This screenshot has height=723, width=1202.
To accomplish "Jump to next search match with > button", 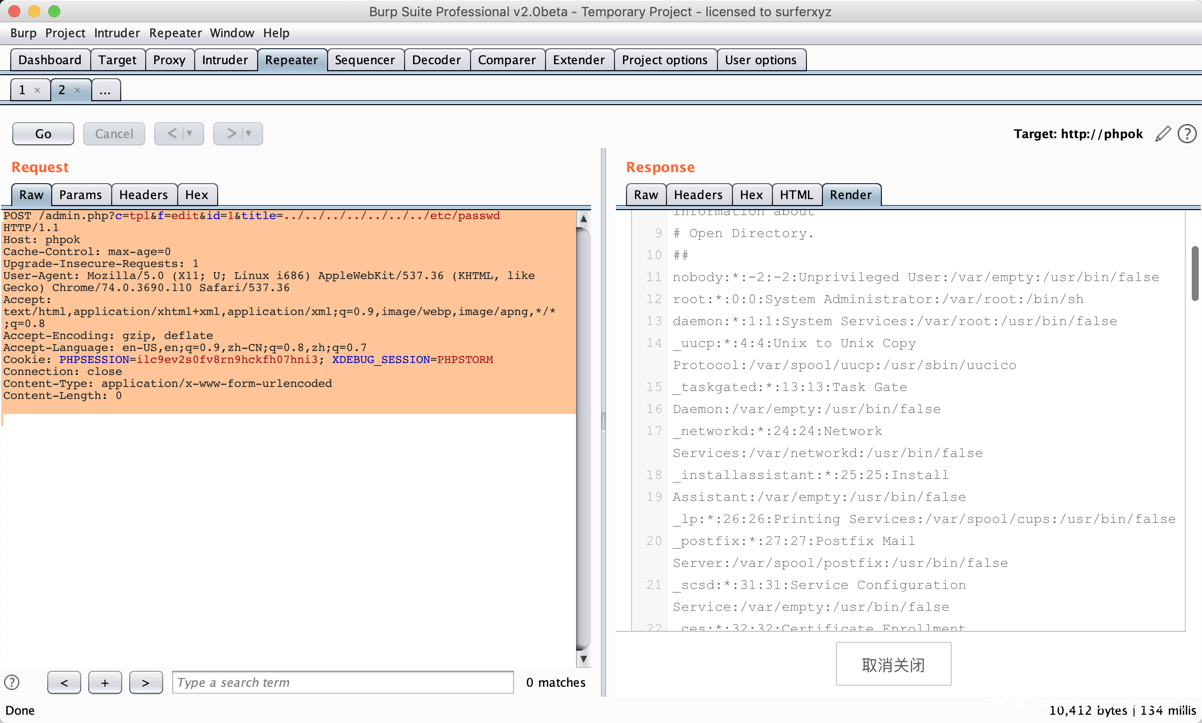I will 145,683.
